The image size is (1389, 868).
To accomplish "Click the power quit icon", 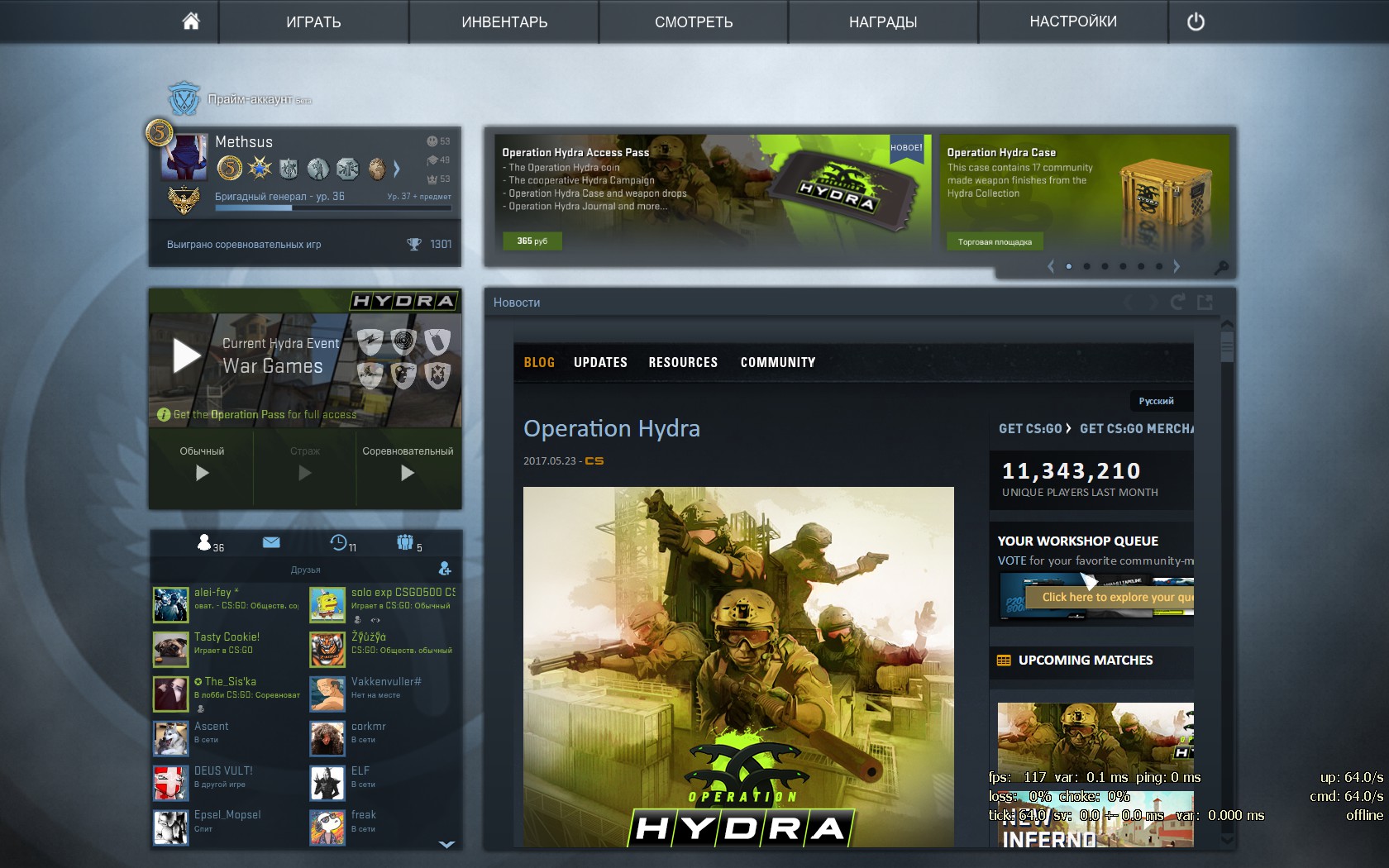I will (x=1196, y=22).
